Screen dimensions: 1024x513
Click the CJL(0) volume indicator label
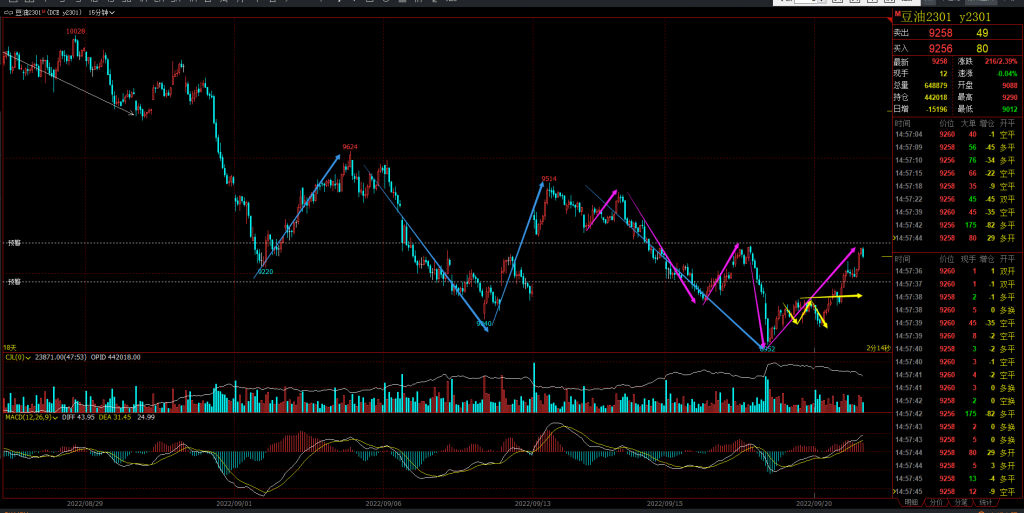(x=14, y=357)
